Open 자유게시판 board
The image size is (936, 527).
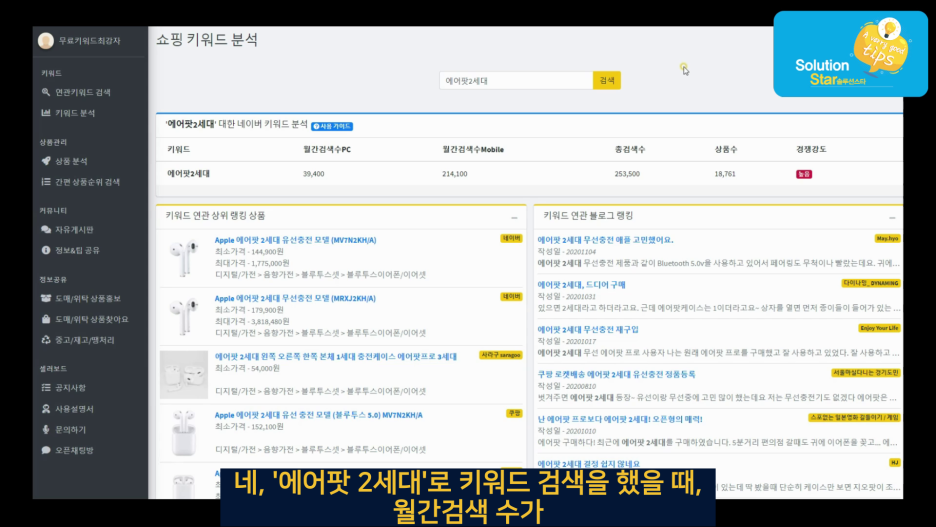point(75,230)
